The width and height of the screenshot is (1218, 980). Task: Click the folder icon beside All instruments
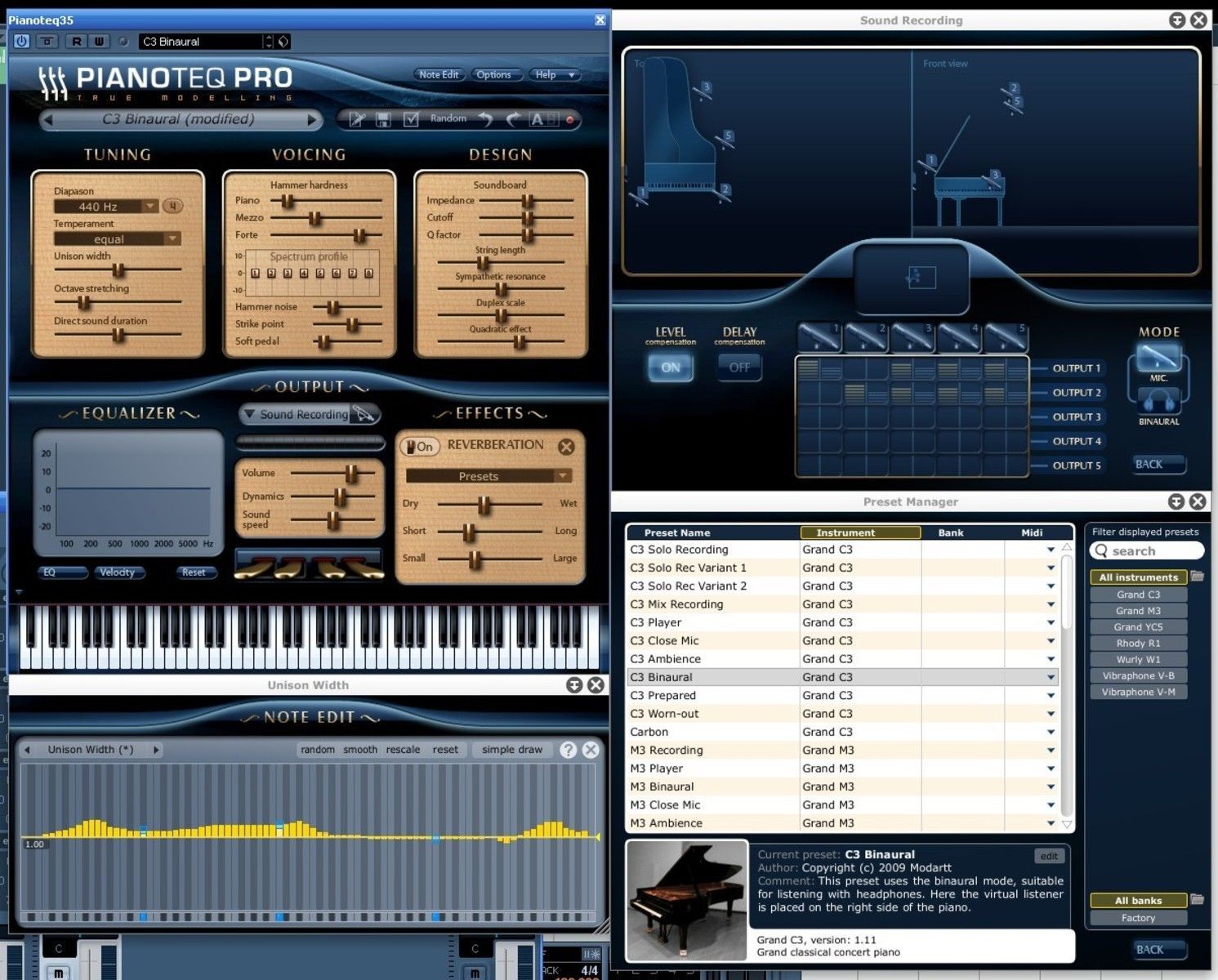1198,577
